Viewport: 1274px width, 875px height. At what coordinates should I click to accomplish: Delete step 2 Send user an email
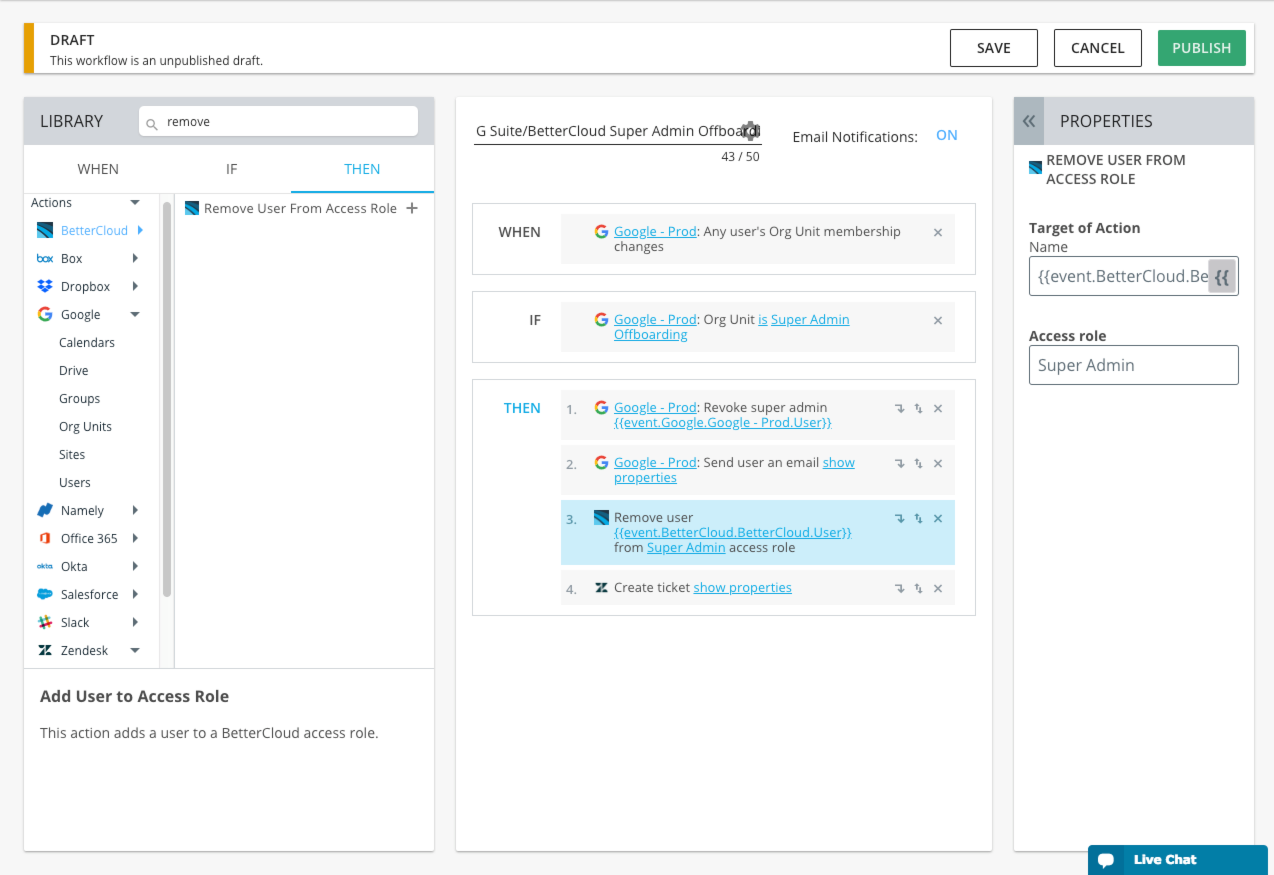click(938, 463)
